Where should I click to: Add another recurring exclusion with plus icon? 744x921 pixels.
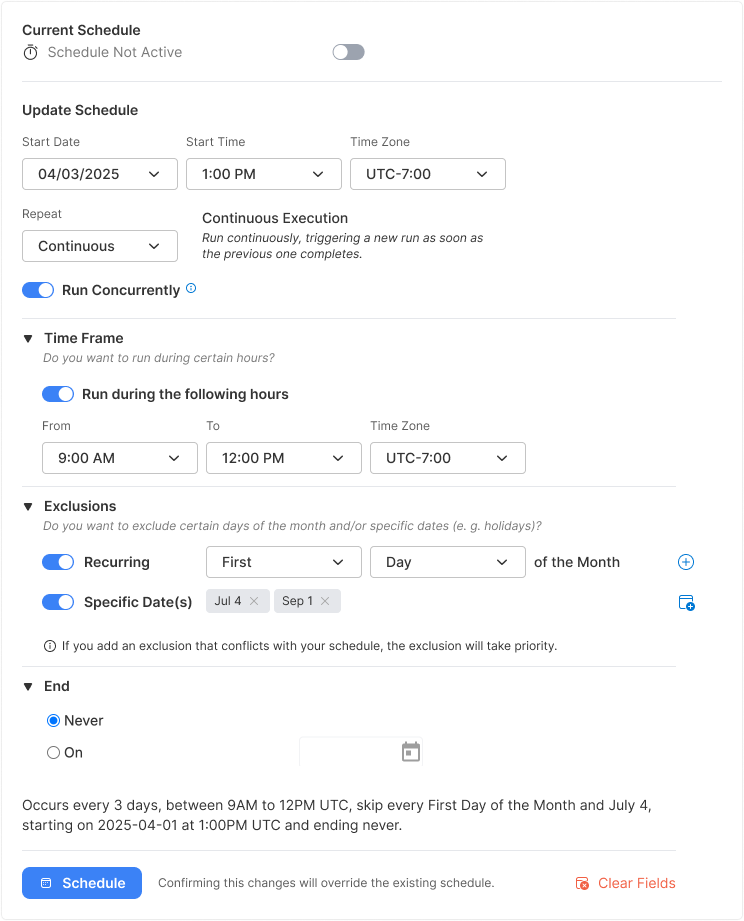pos(686,562)
